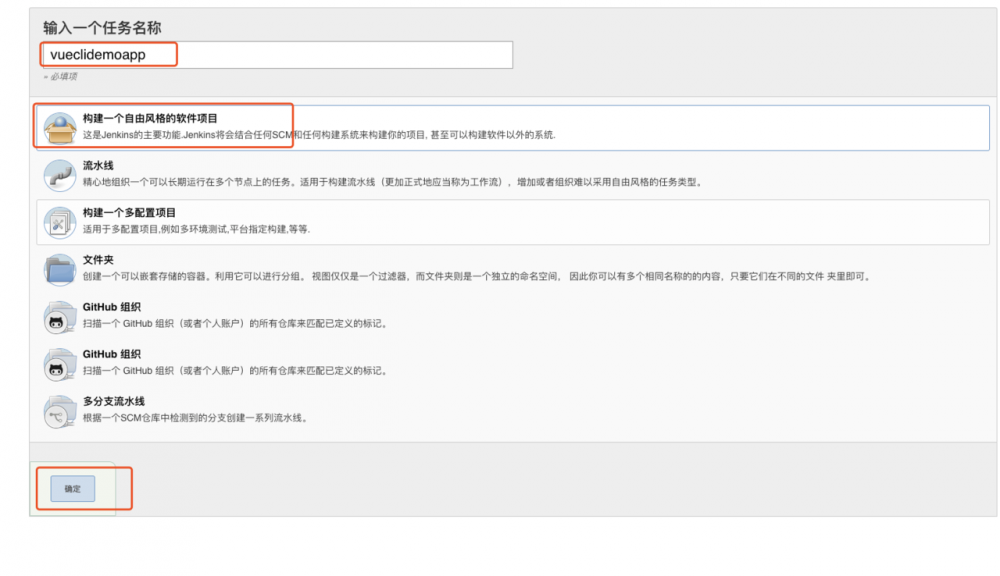Click the 确定 button
1000x576 pixels.
coord(73,489)
